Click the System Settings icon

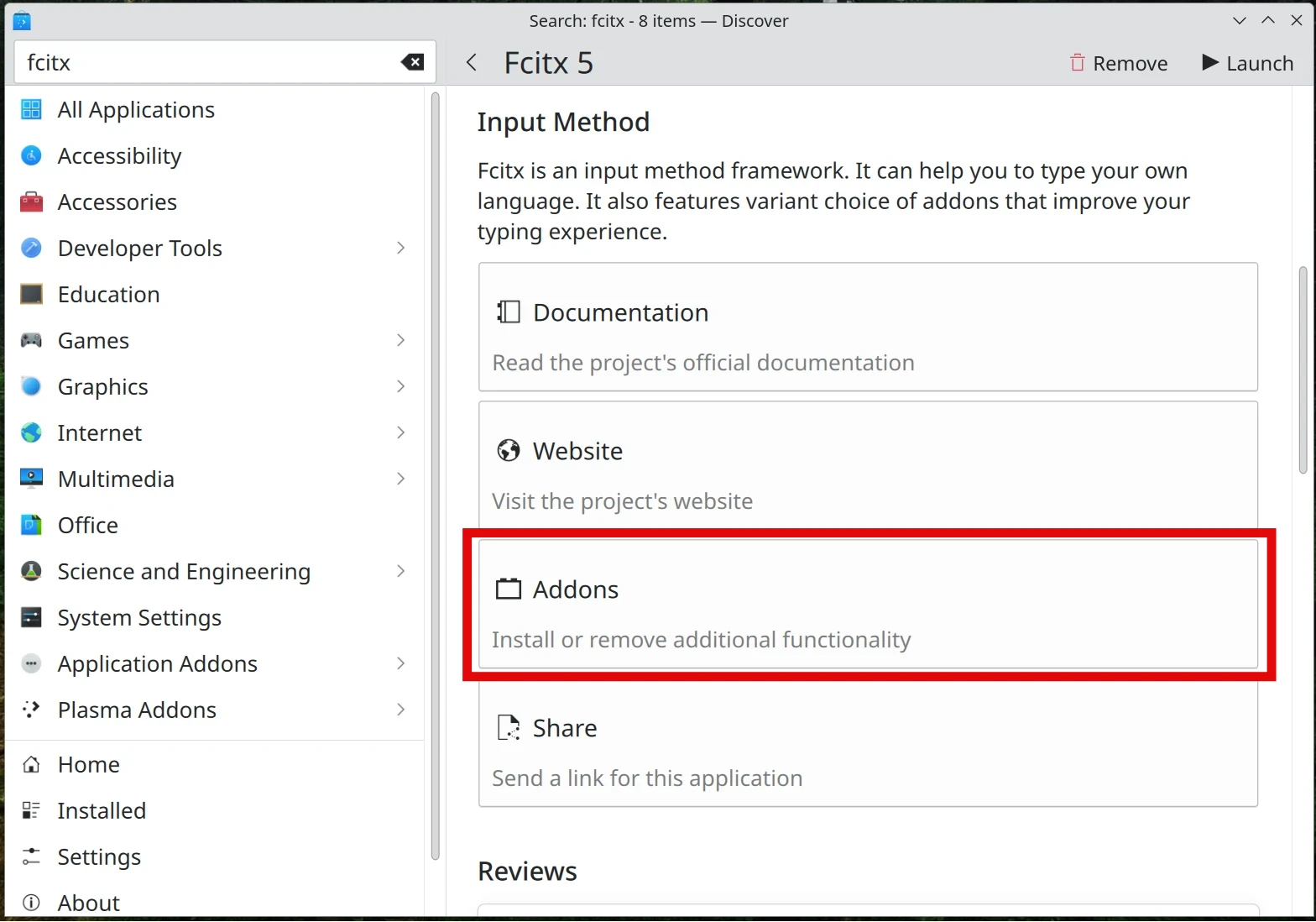pyautogui.click(x=31, y=617)
